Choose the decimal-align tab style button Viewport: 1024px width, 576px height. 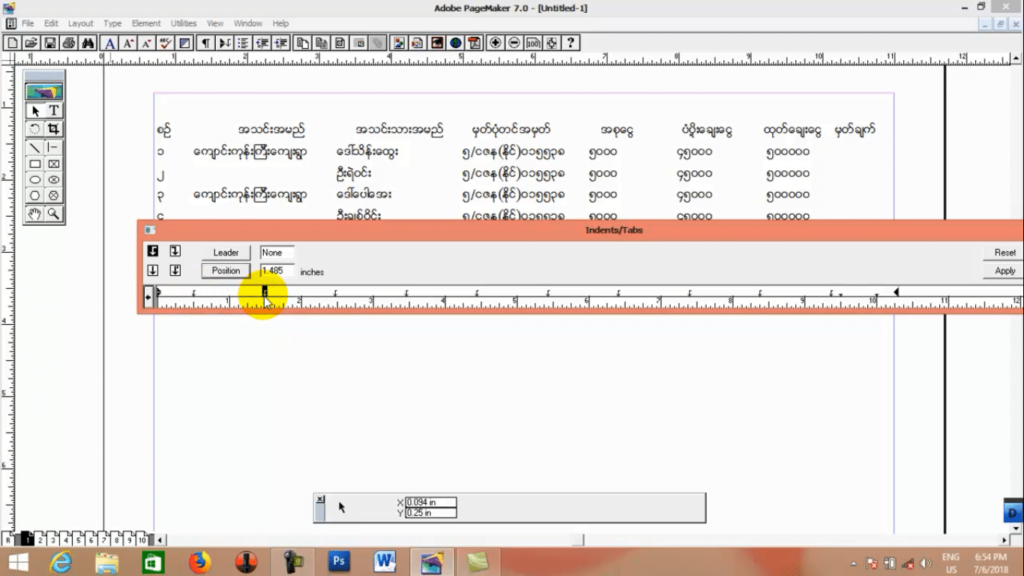[175, 270]
